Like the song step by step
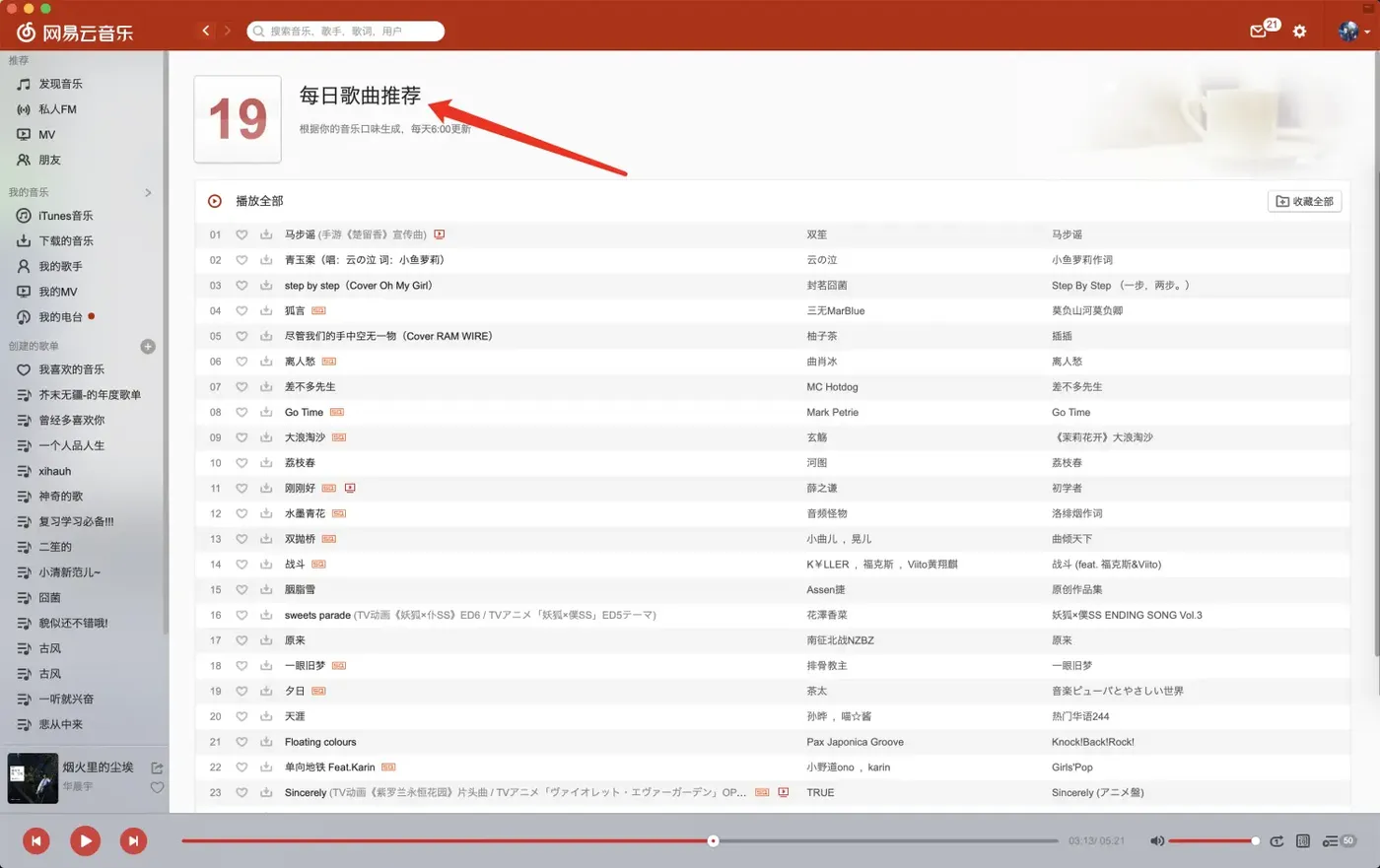The width and height of the screenshot is (1380, 868). click(241, 286)
